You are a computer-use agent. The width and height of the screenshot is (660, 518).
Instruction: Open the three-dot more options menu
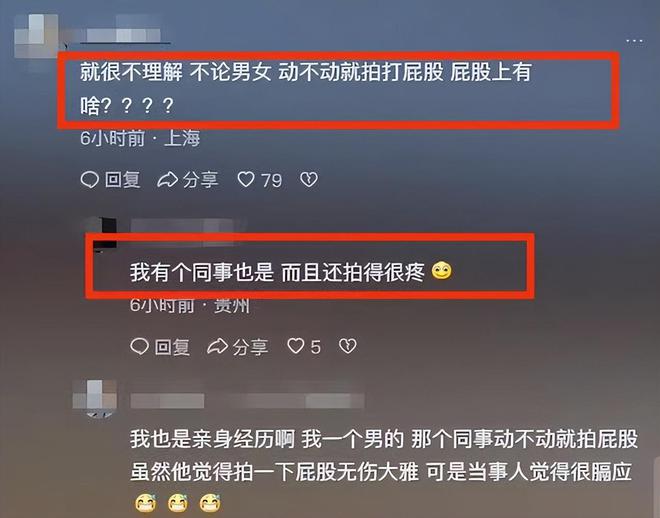[x=634, y=41]
